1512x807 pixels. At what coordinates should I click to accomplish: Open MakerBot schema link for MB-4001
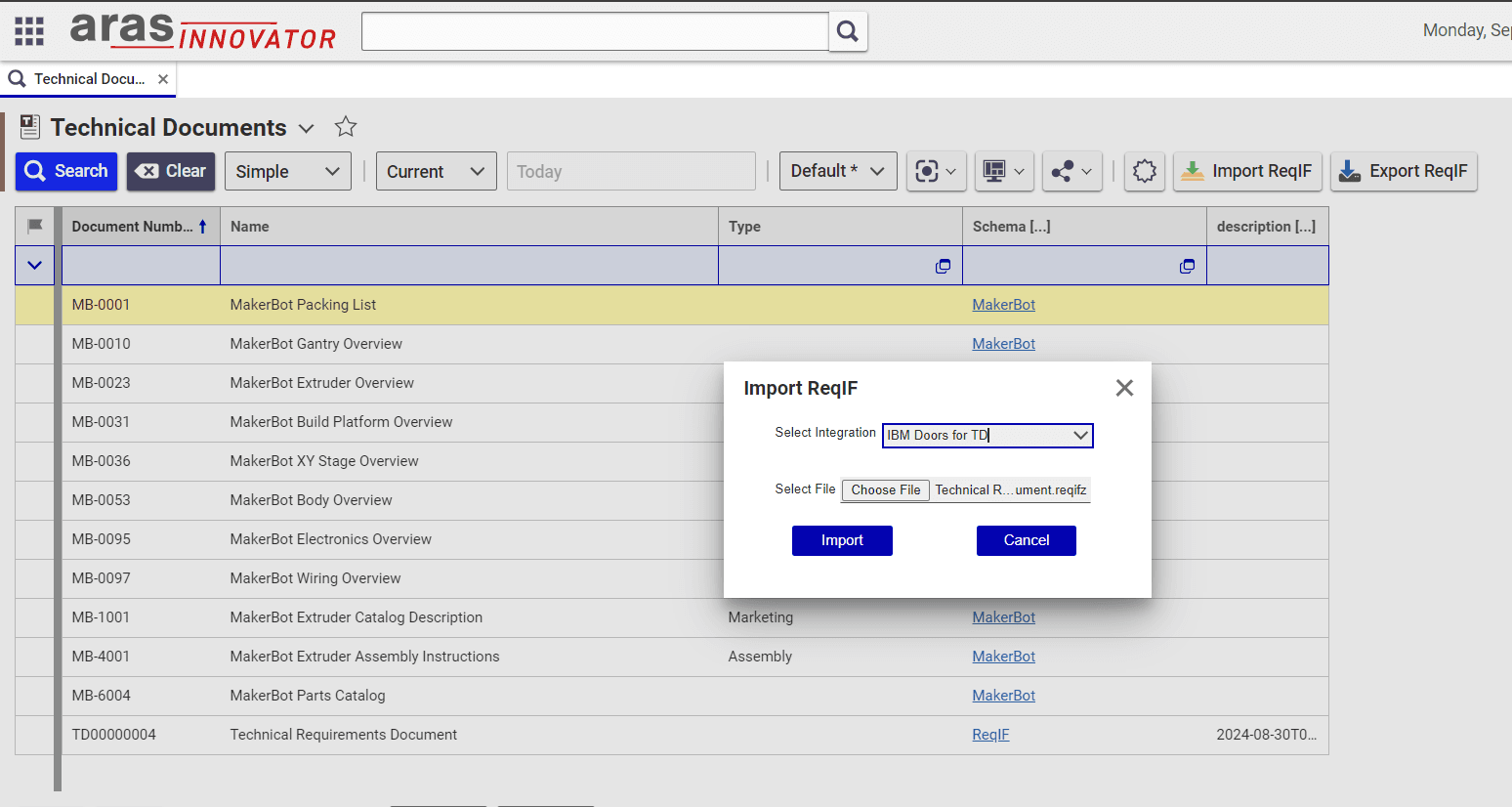pos(1003,657)
